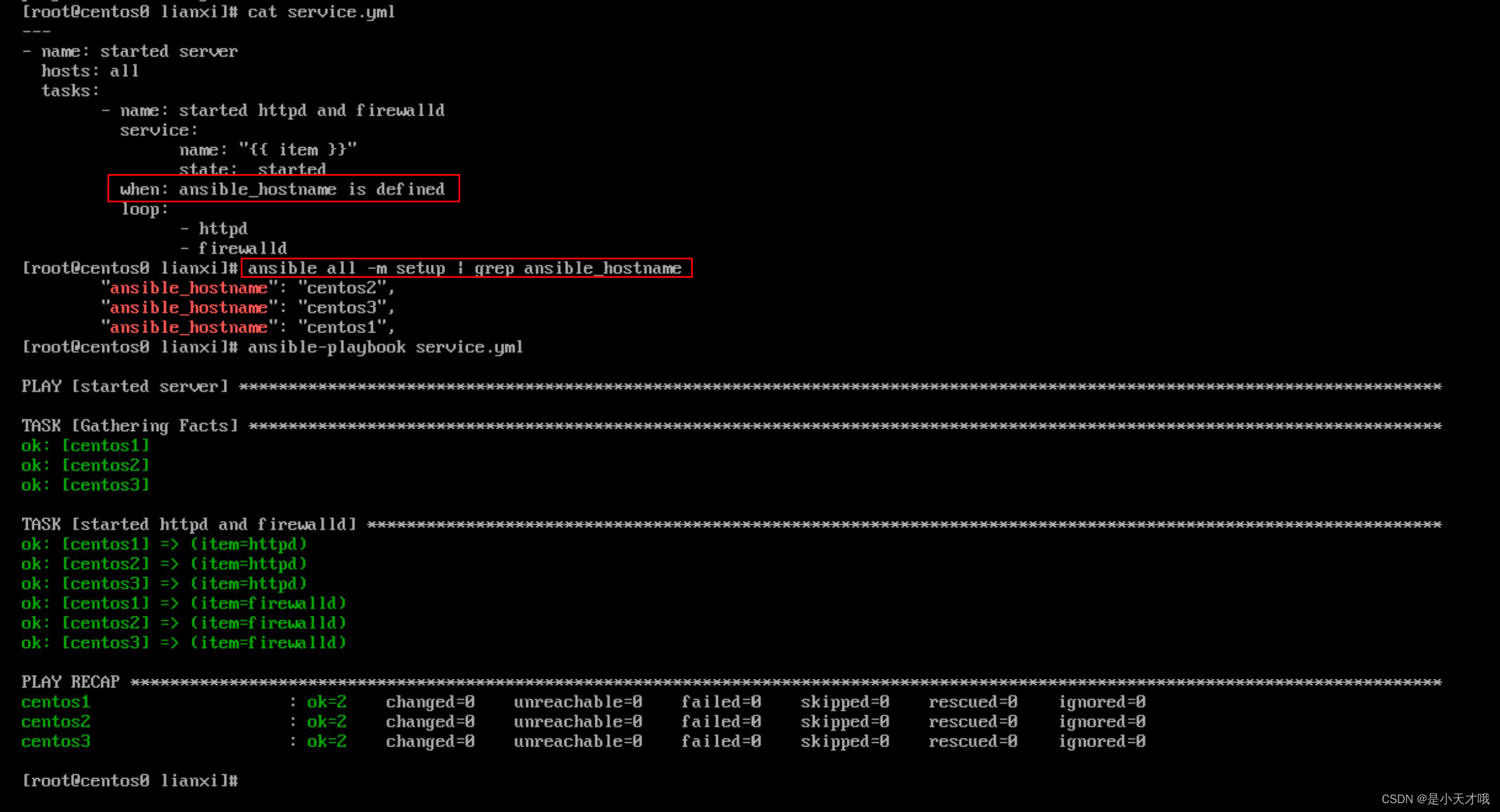
Task: Click the 'name: "{{ item }}"' YAML line
Action: pos(268,150)
